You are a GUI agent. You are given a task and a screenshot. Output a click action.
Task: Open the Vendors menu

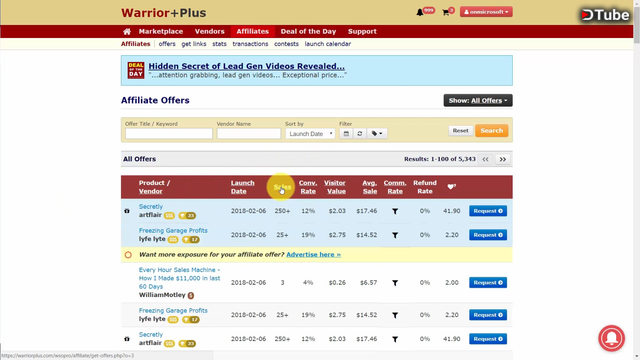click(209, 31)
